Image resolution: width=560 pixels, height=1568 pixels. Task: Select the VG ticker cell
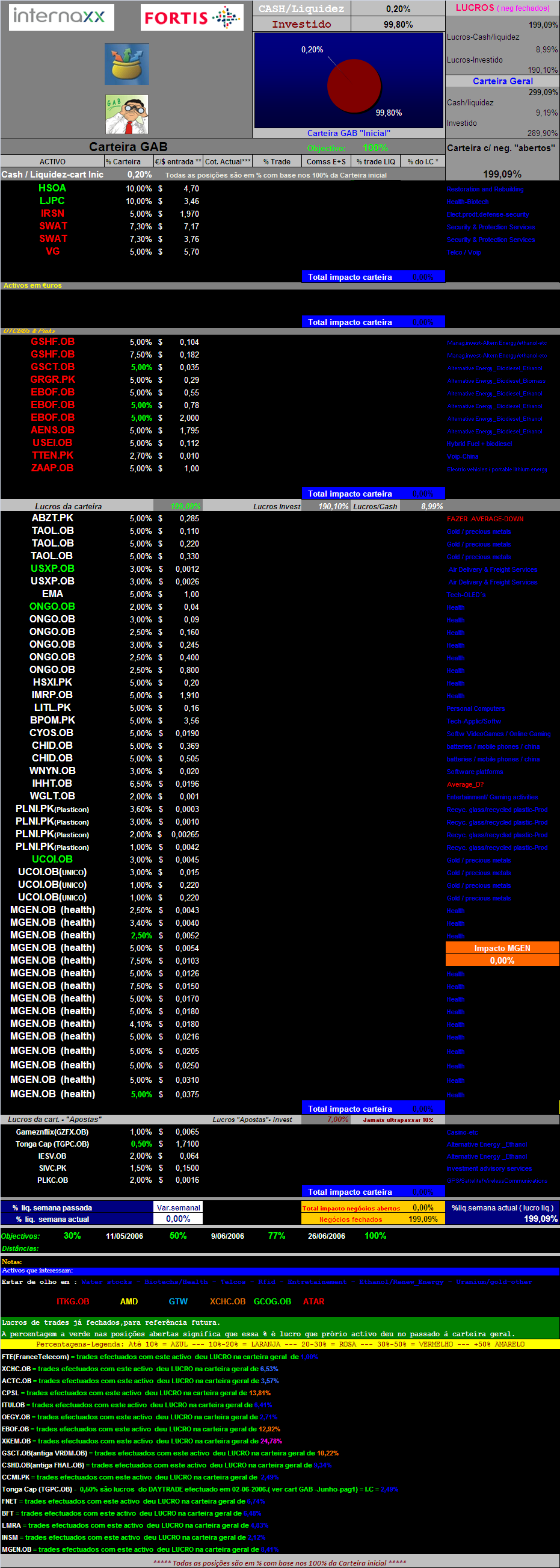(x=52, y=252)
